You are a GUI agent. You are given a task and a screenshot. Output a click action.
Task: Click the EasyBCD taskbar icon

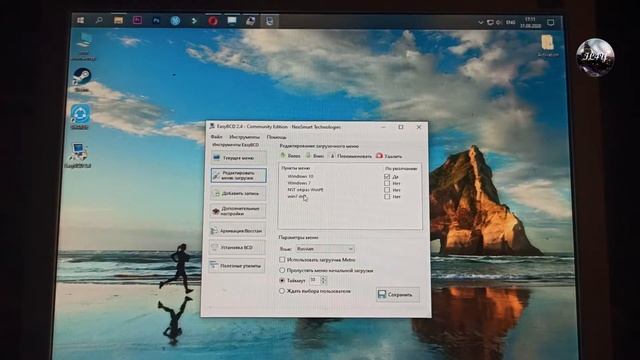[x=269, y=21]
